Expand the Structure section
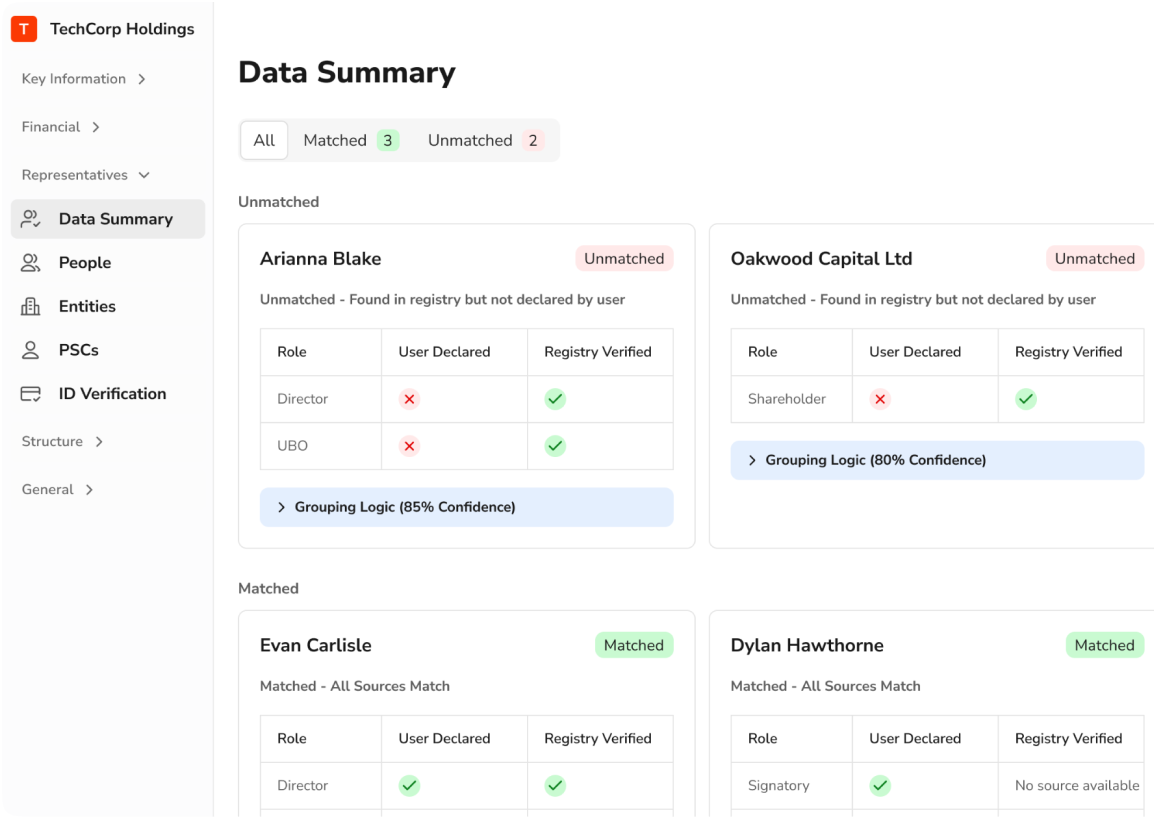1154x819 pixels. coord(63,442)
